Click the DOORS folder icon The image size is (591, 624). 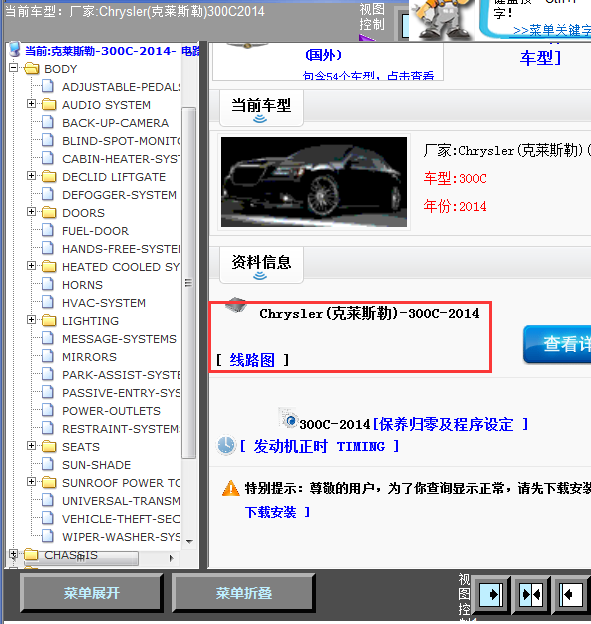[49, 212]
